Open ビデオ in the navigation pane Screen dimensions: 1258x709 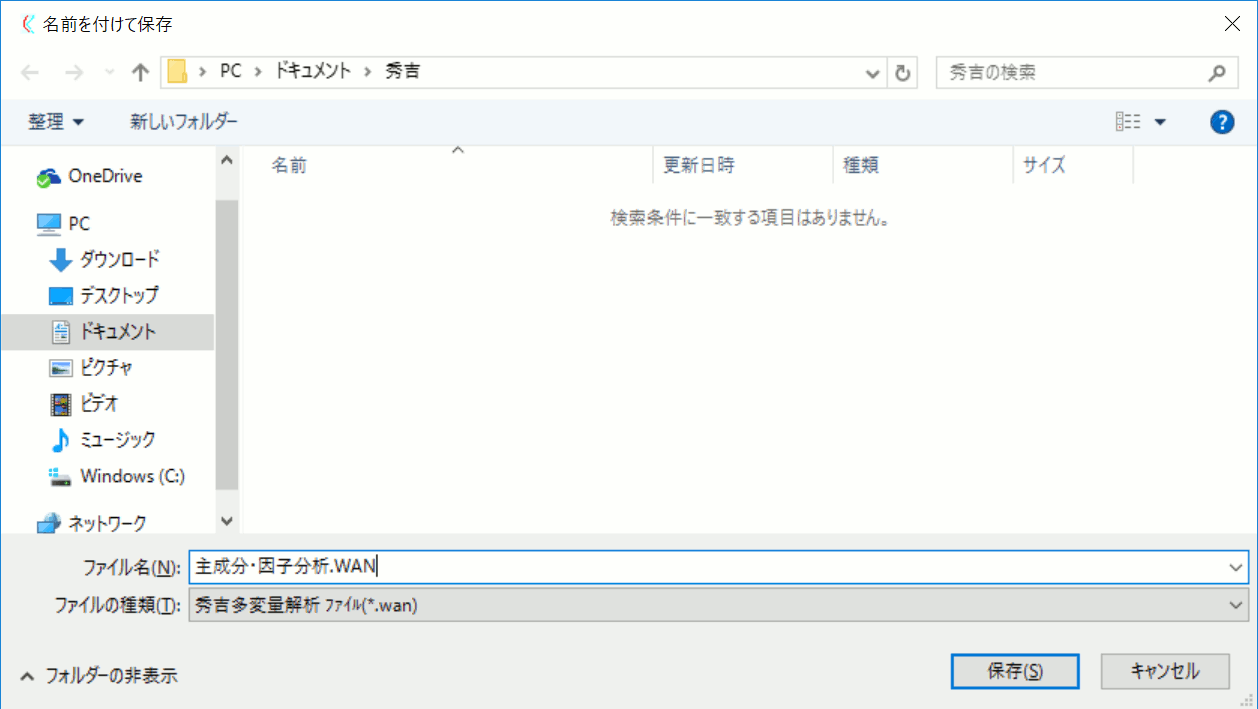(99, 404)
